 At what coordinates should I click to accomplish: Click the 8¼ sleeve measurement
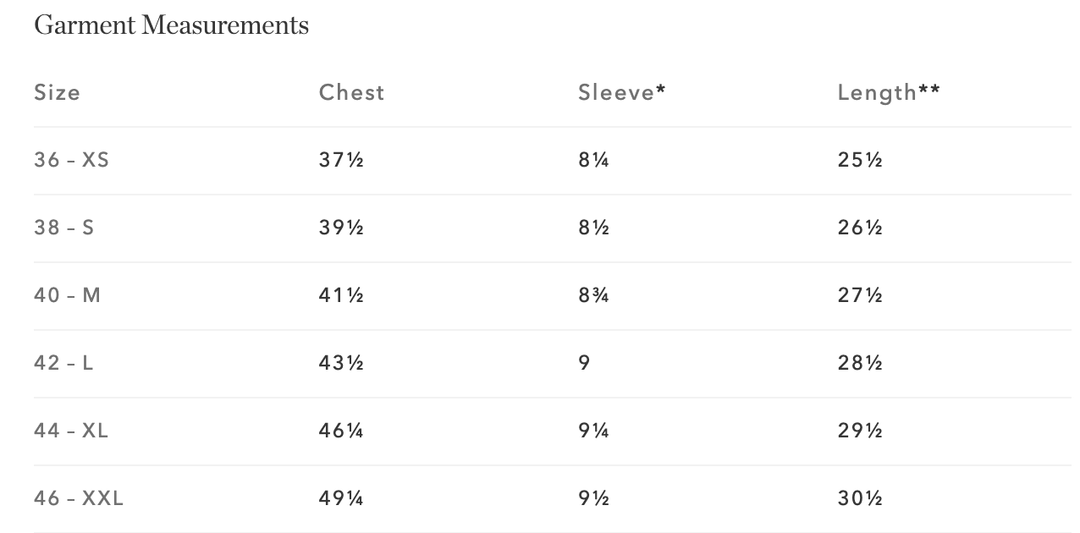[x=594, y=160]
